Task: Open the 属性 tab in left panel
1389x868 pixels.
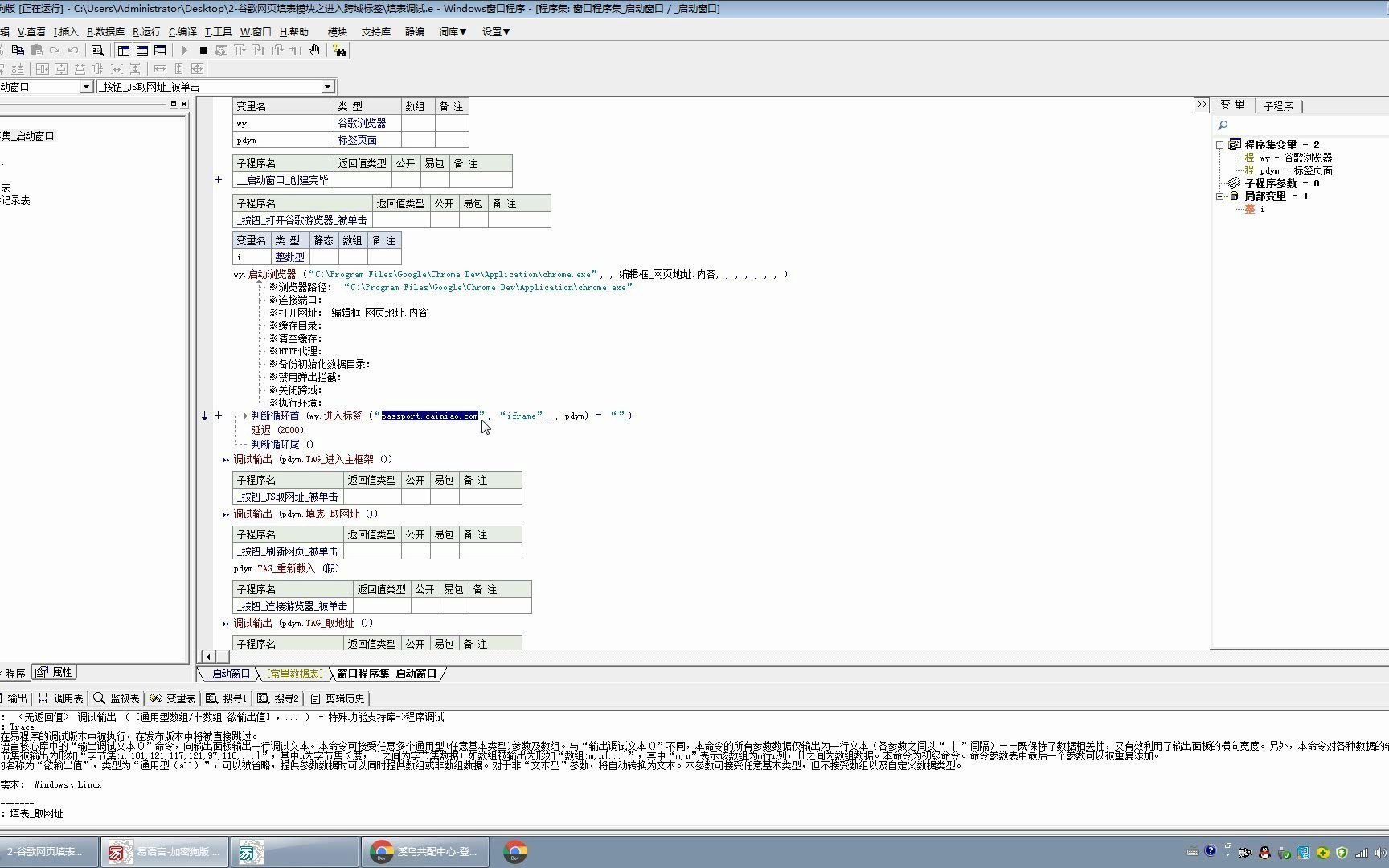Action: coord(55,673)
